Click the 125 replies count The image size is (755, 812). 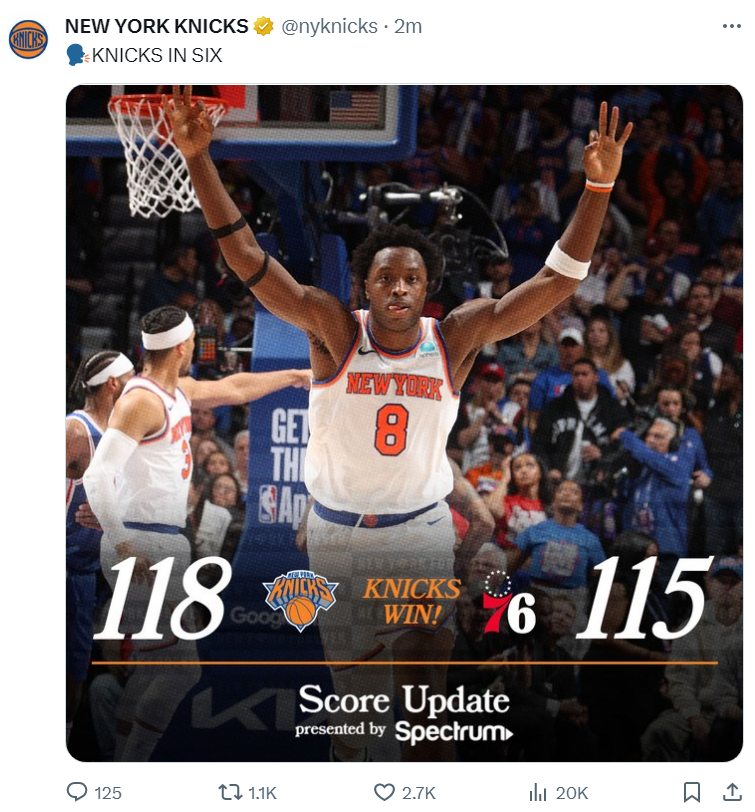[108, 793]
